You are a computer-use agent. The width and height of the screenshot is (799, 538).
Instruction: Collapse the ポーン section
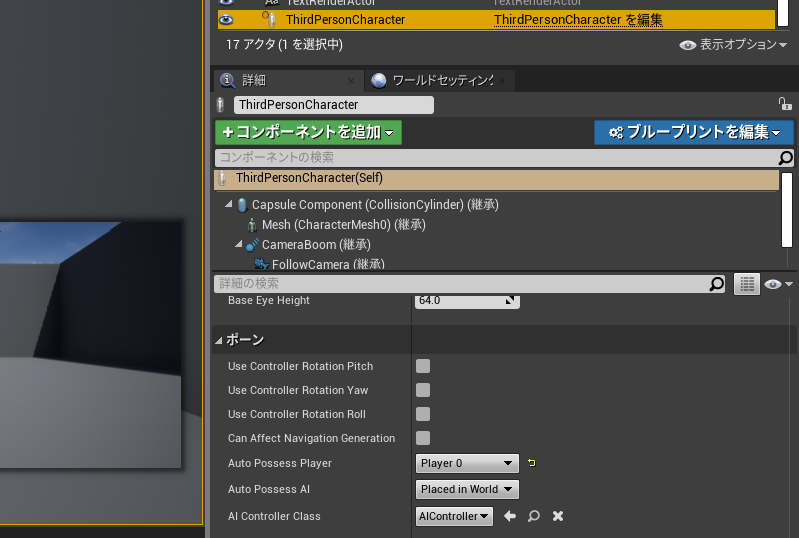[x=219, y=340]
